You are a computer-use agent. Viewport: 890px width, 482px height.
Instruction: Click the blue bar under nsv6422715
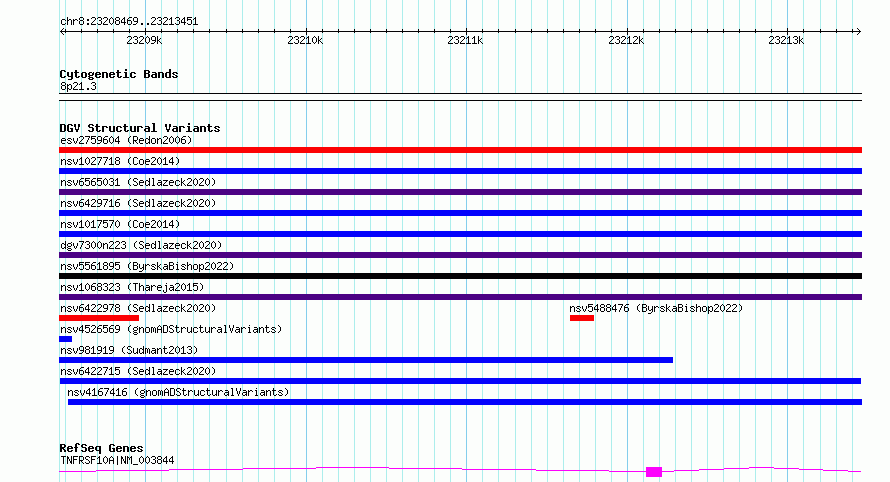[x=460, y=381]
